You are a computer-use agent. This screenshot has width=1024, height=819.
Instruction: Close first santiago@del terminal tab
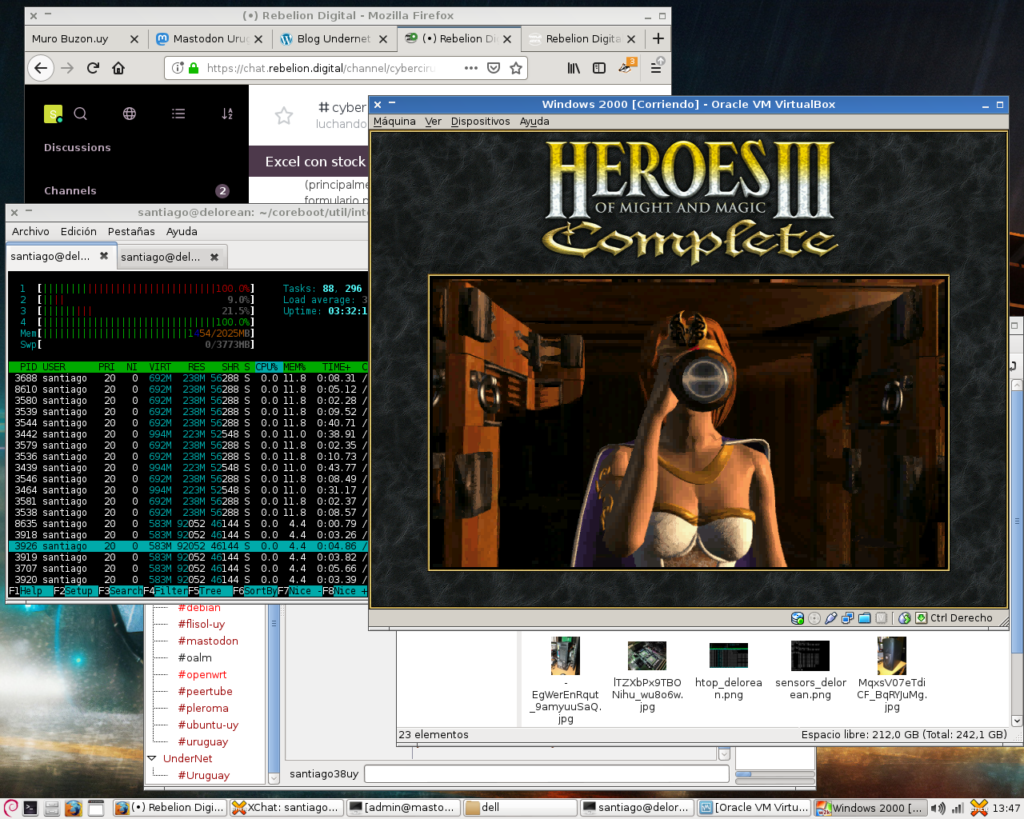[104, 256]
